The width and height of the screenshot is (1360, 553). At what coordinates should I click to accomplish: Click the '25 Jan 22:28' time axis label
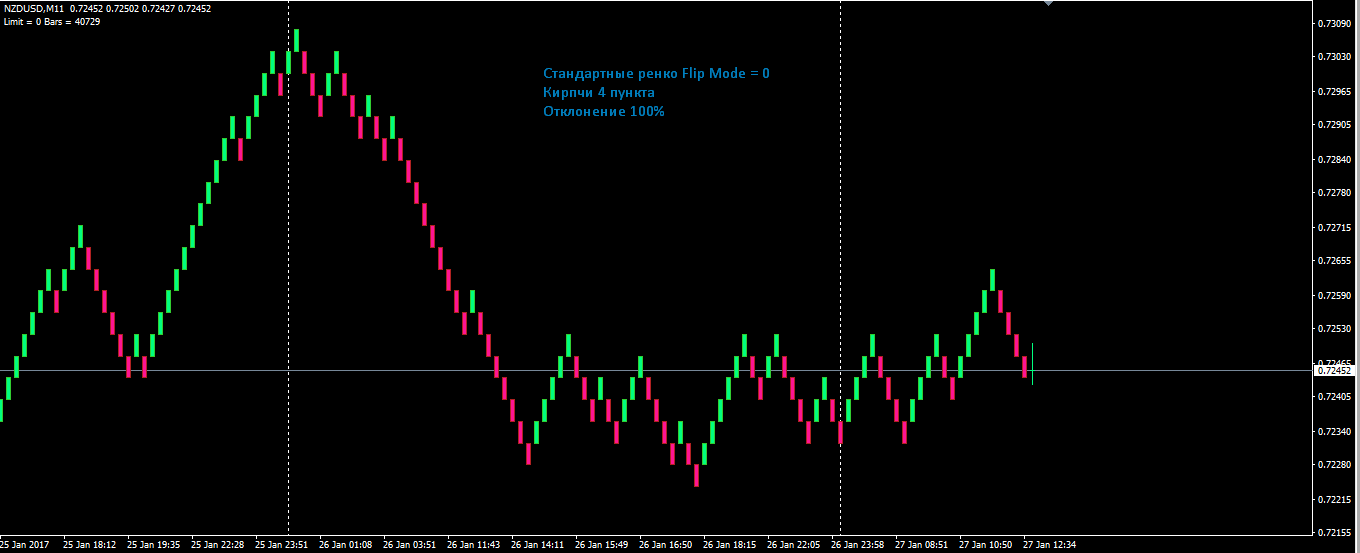(218, 545)
